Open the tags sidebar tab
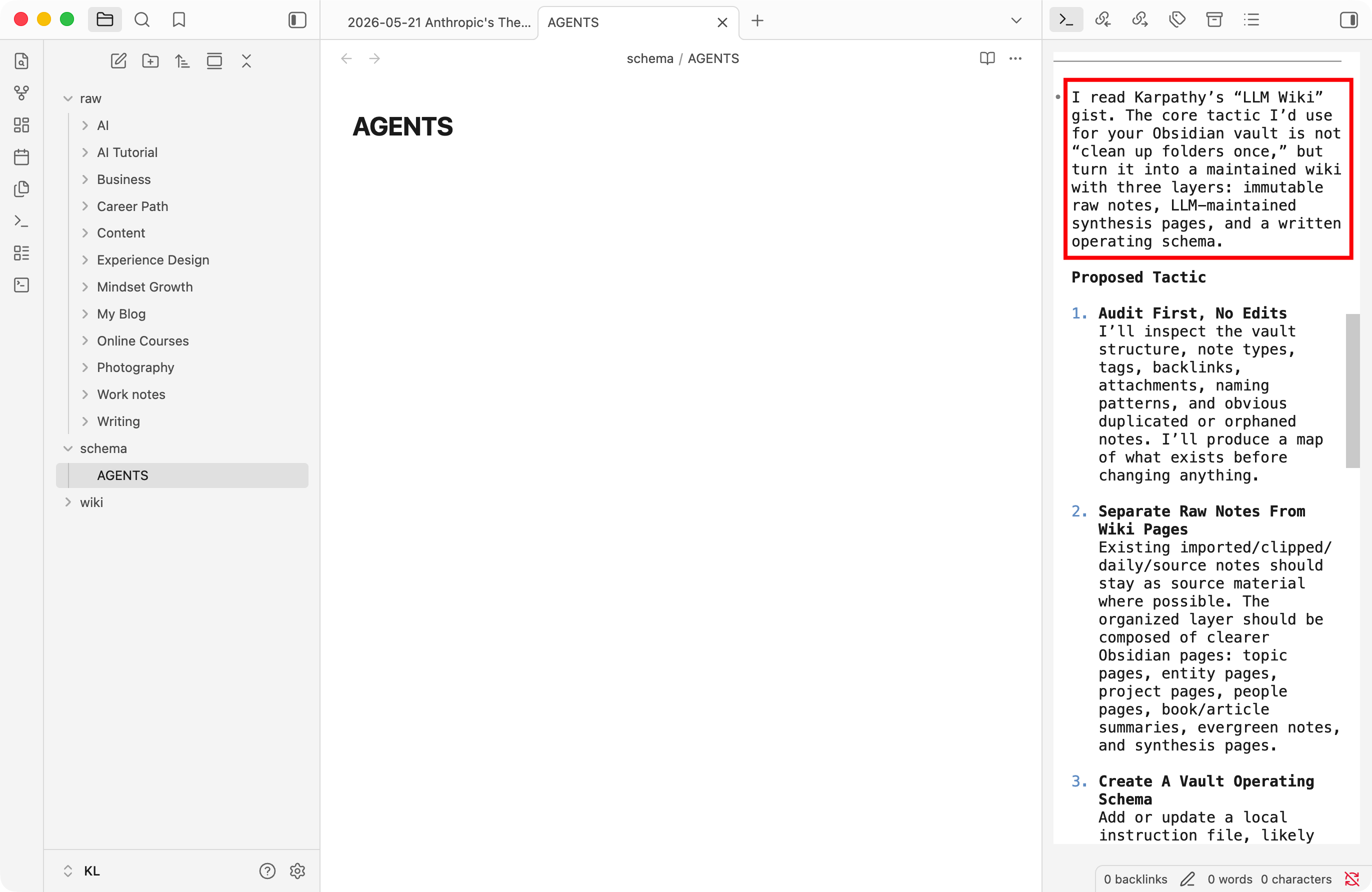1372x892 pixels. pos(1177,20)
